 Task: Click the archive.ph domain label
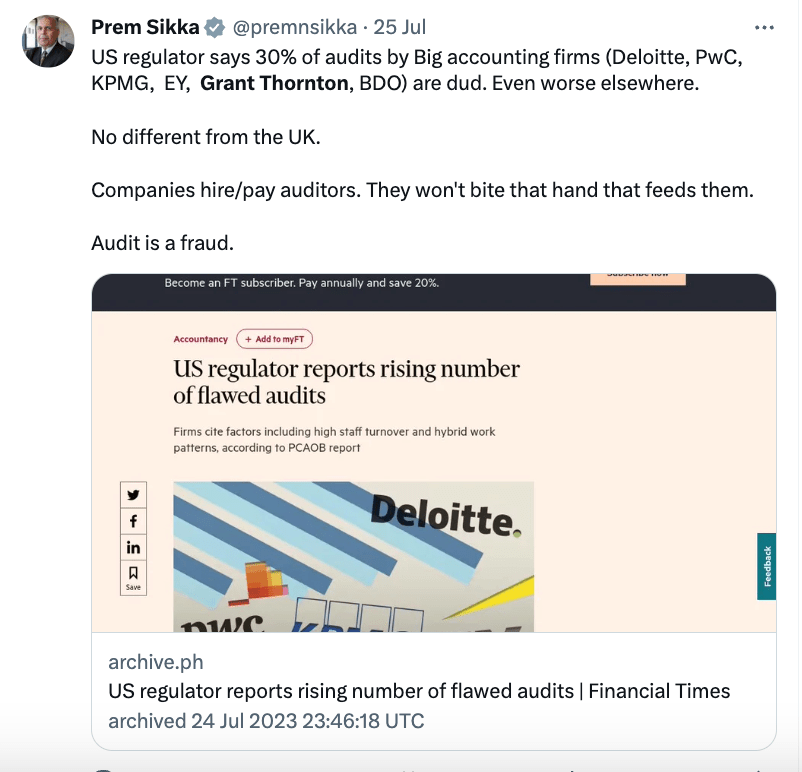155,663
